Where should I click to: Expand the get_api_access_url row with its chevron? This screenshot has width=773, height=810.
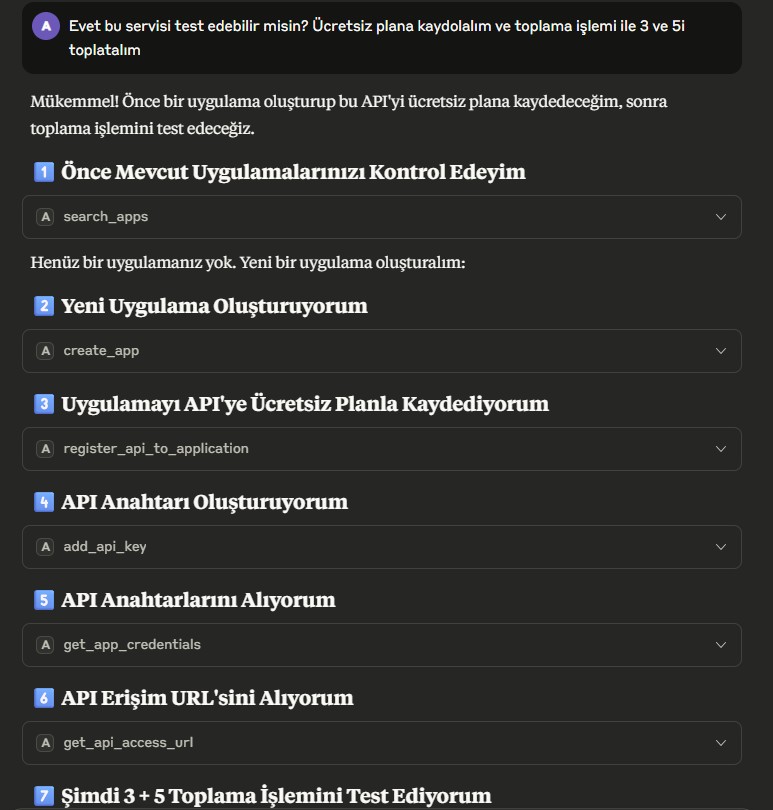[721, 743]
